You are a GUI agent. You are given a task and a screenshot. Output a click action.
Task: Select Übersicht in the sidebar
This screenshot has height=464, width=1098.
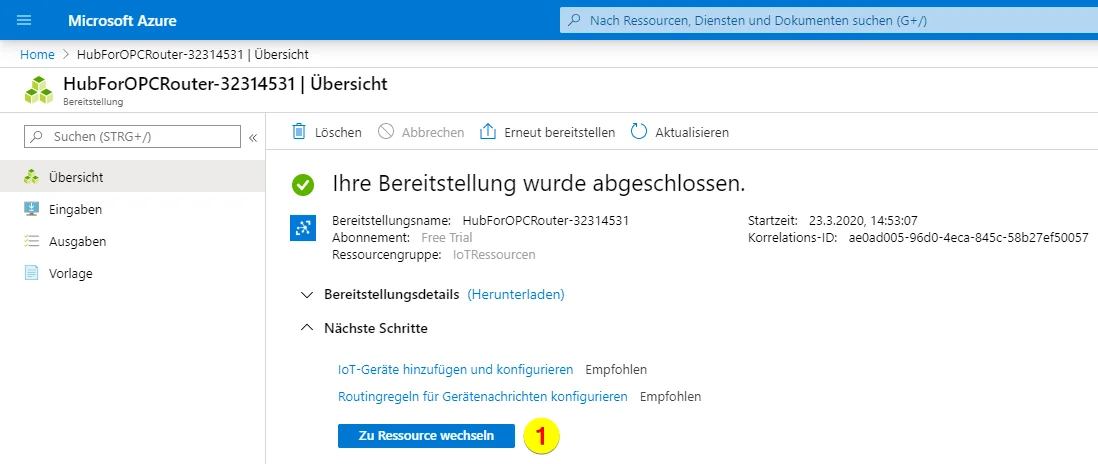click(132, 177)
